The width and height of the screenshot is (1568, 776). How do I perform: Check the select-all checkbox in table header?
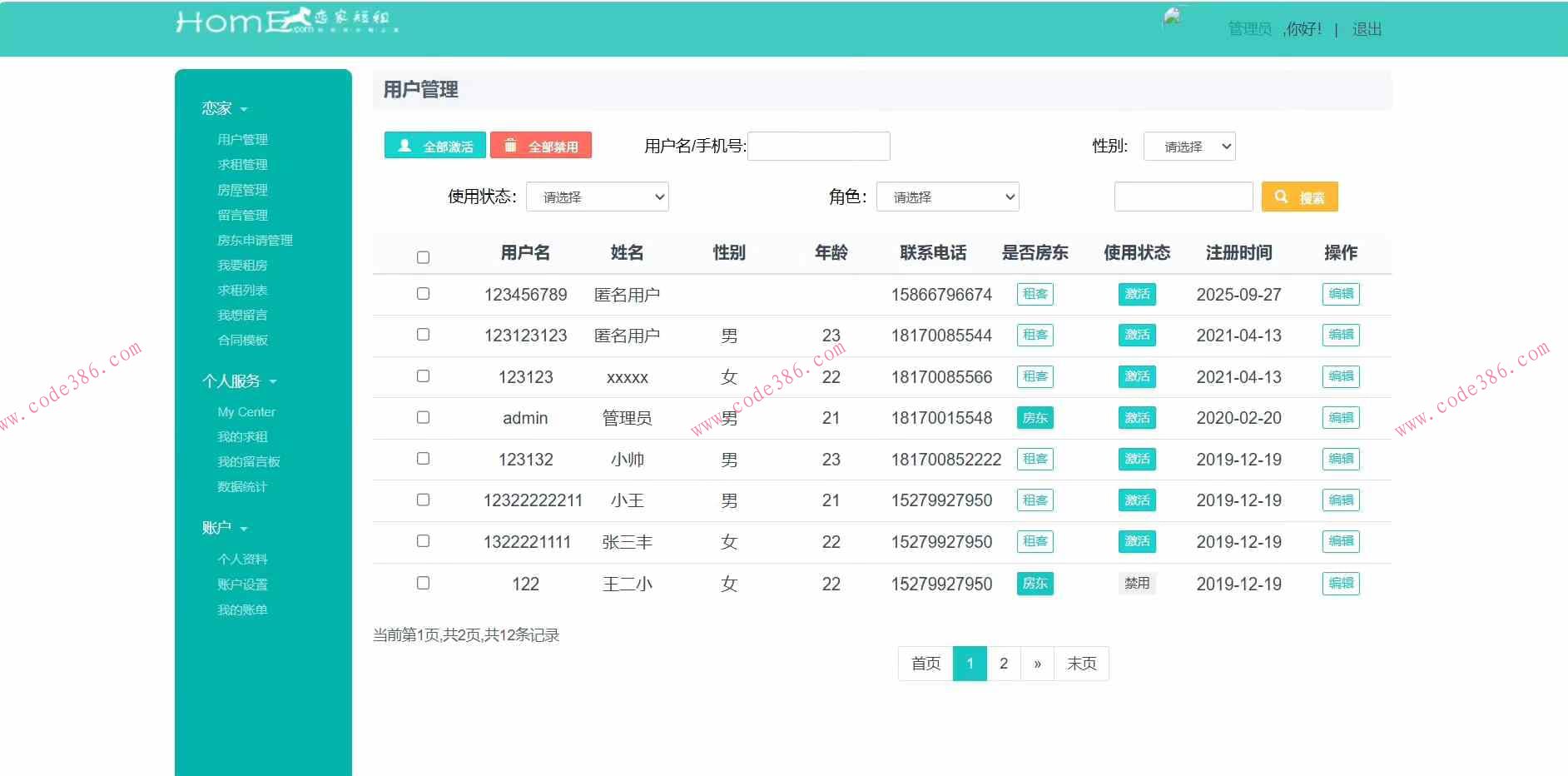coord(423,257)
